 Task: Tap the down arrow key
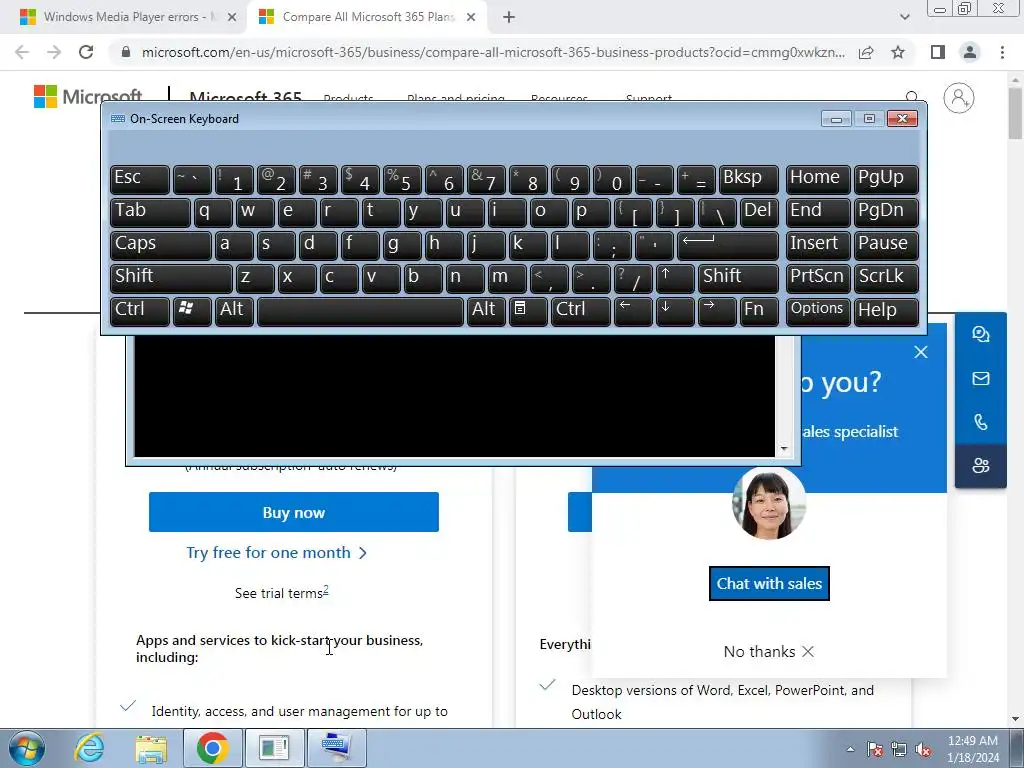pos(675,311)
